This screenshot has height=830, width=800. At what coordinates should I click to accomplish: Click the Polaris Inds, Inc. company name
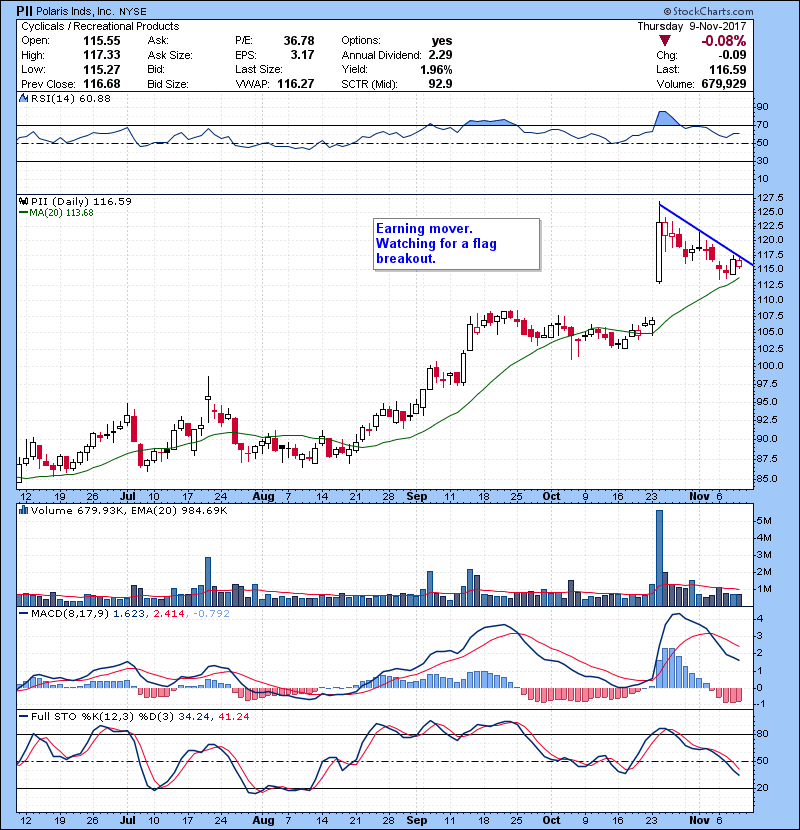coord(75,11)
